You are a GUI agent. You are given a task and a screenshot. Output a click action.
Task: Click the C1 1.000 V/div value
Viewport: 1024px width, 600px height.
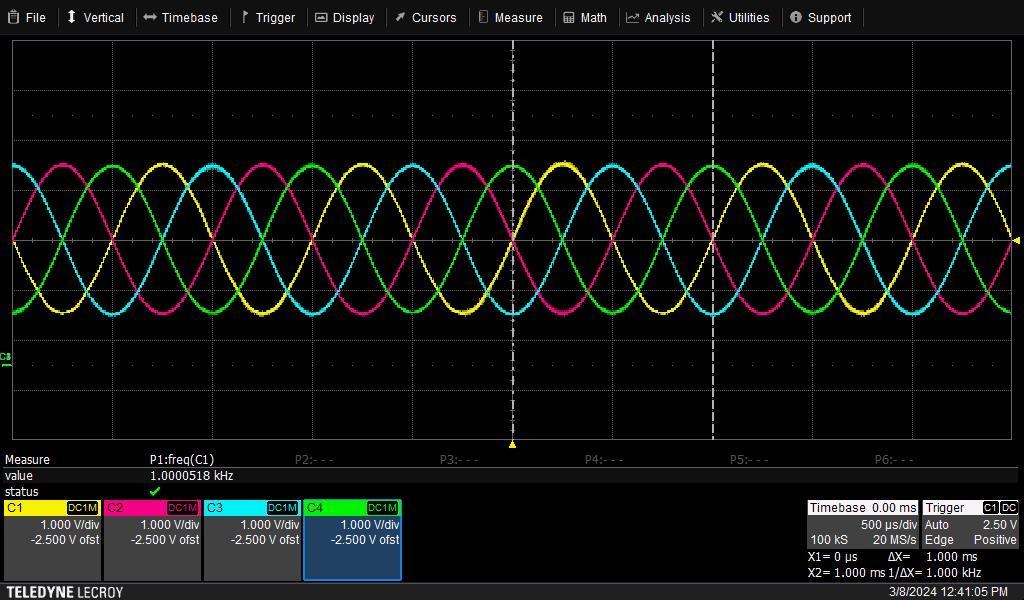(70, 525)
